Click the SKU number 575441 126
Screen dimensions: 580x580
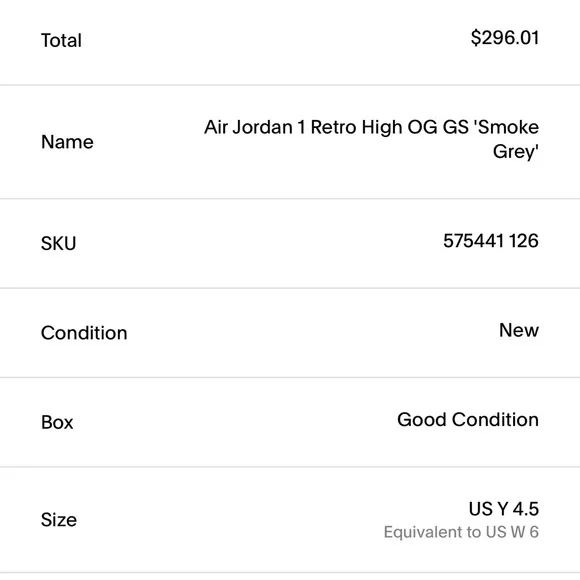pyautogui.click(x=491, y=241)
